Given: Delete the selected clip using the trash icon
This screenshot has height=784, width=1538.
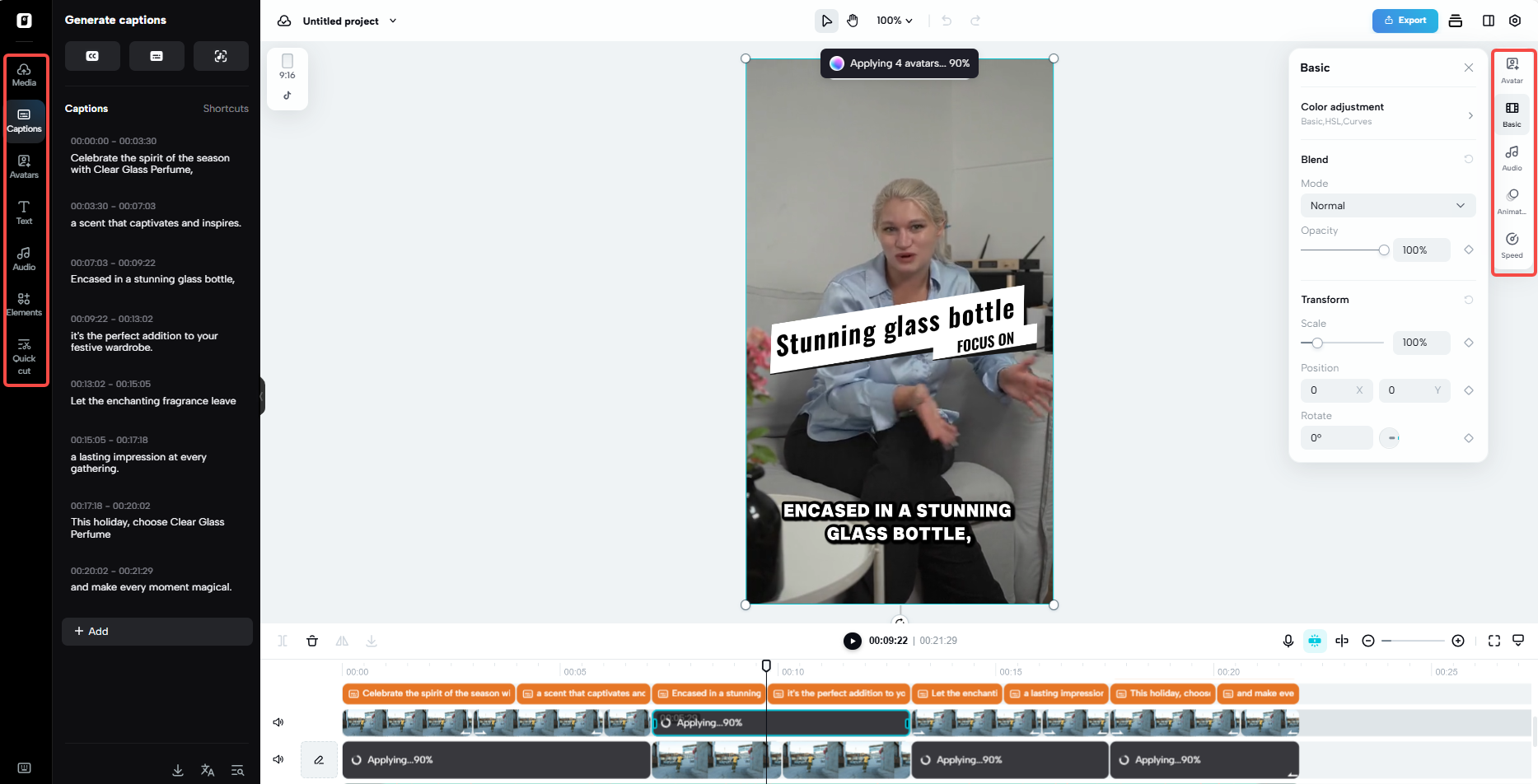Looking at the screenshot, I should point(312,640).
